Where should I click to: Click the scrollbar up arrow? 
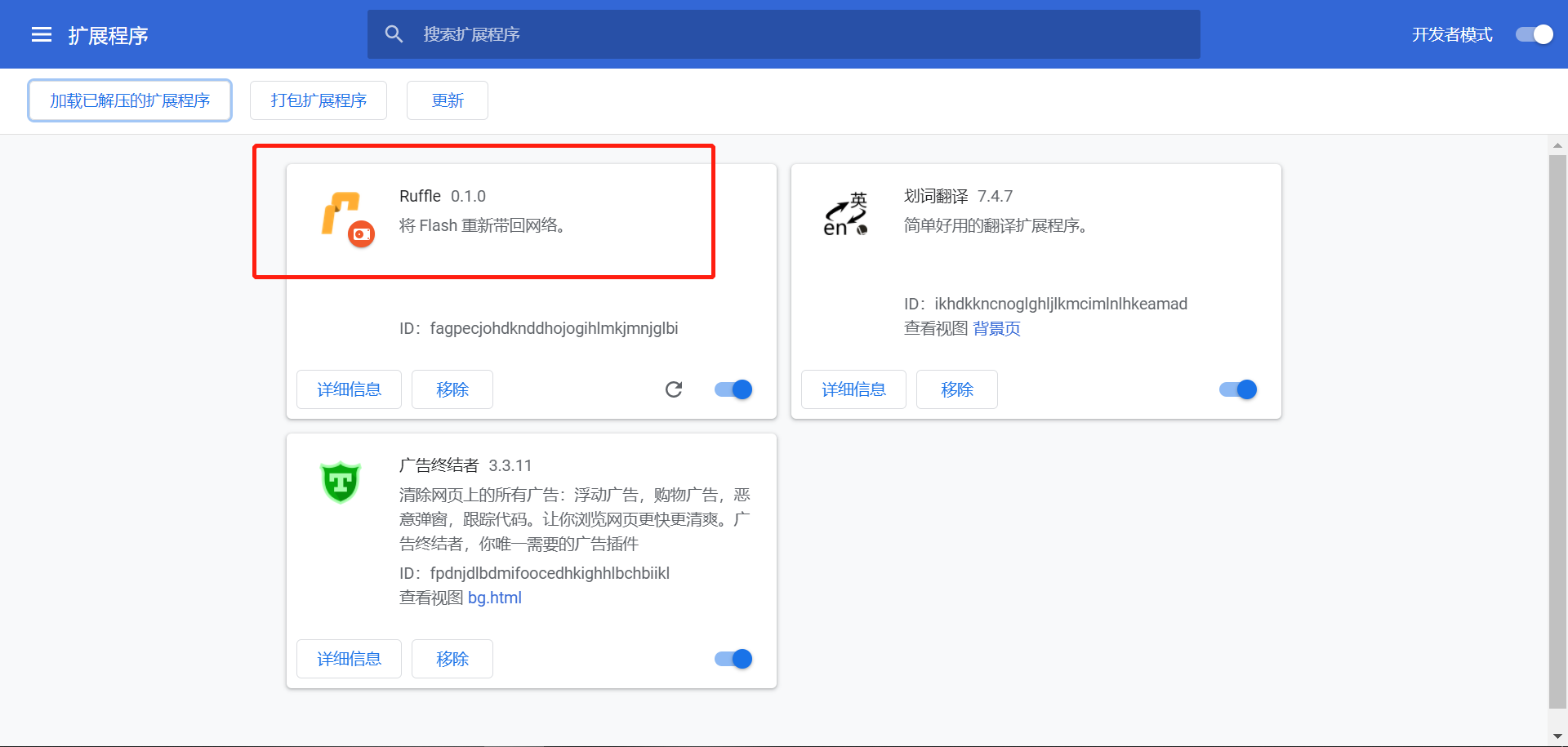tap(1557, 145)
